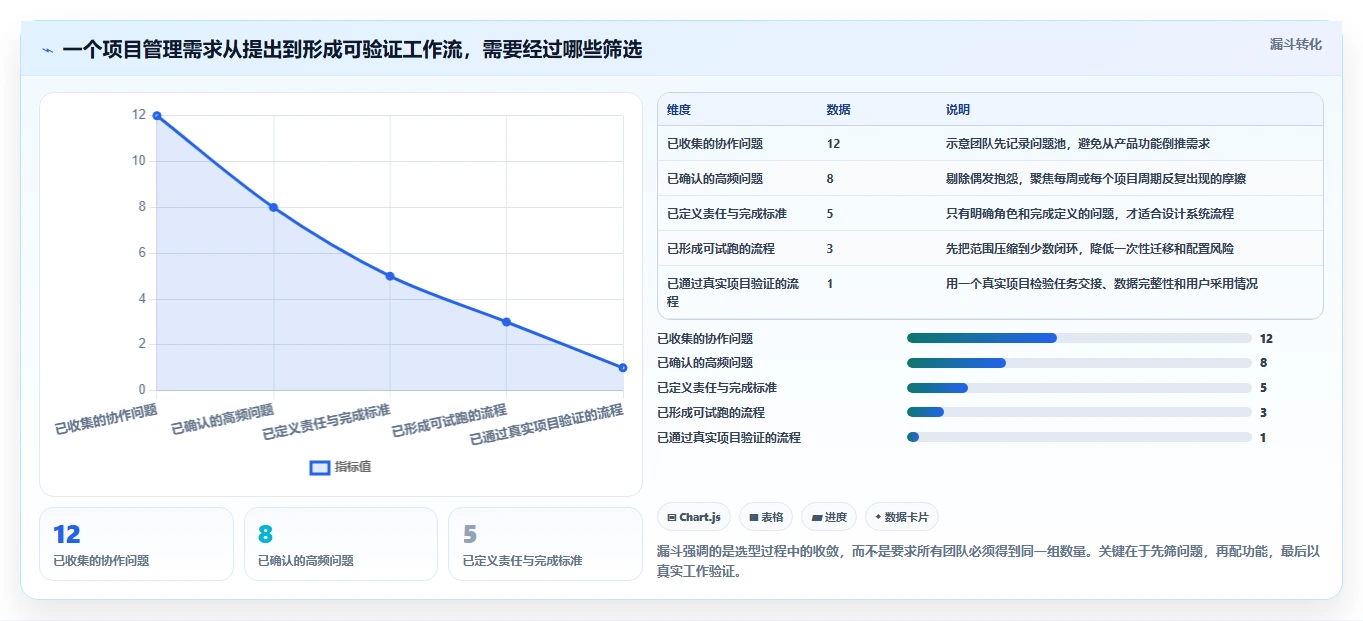Image resolution: width=1363 pixels, height=621 pixels.
Task: Click the chart data point at value 3
Action: coord(507,322)
